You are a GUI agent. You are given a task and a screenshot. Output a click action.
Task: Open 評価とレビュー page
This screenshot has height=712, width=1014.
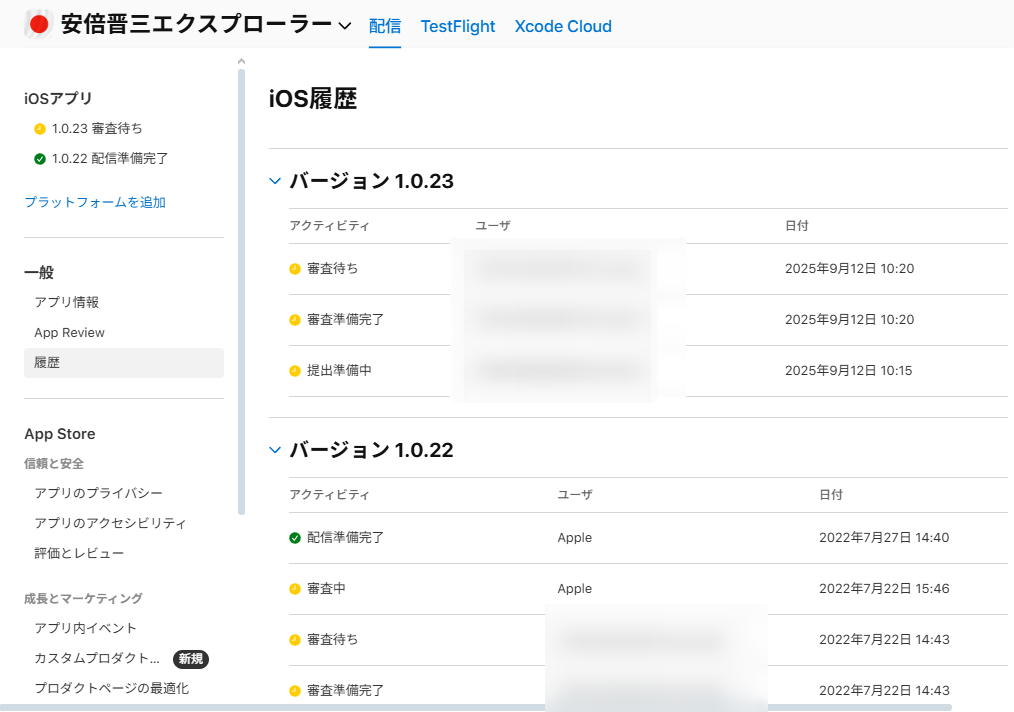pos(79,553)
